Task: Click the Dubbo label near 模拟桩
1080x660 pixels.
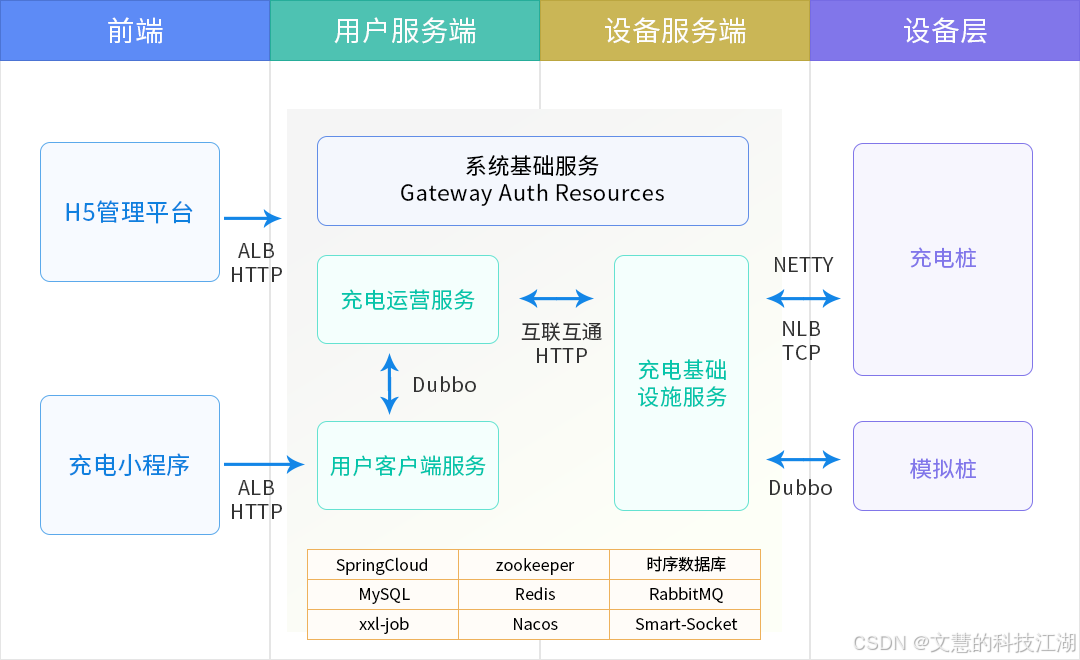Action: 800,488
